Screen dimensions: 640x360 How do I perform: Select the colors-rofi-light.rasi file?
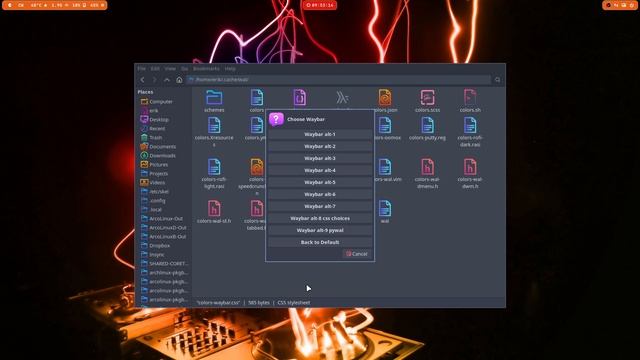[214, 167]
